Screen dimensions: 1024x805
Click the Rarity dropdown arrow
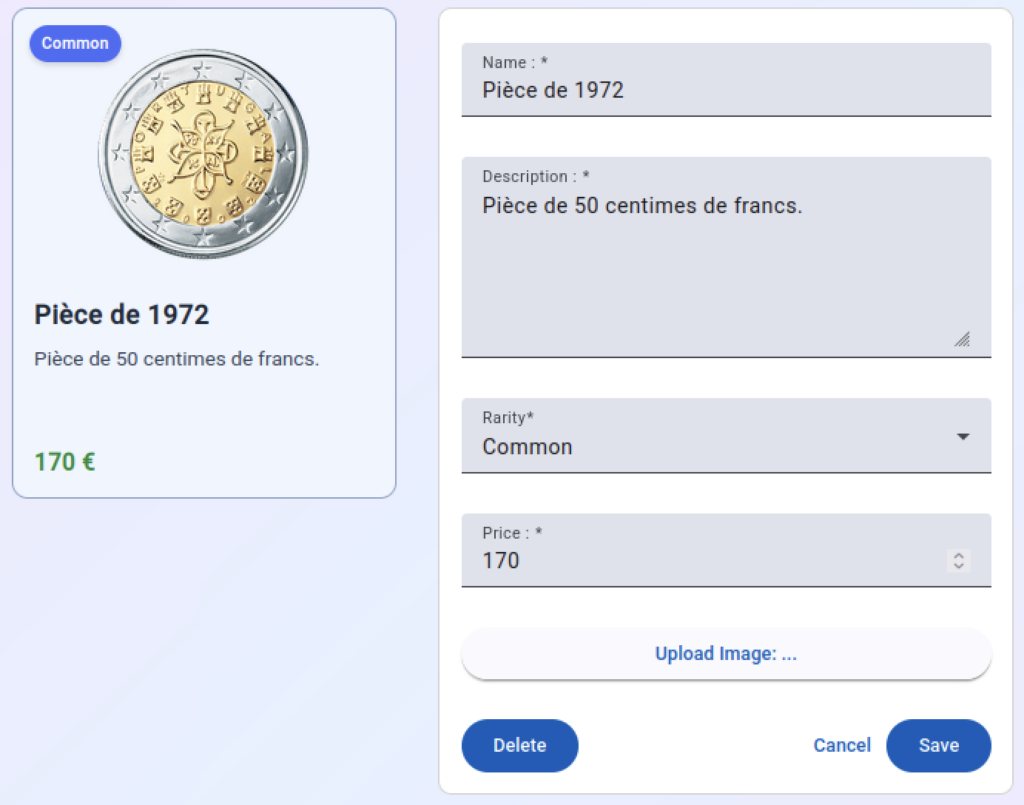[963, 437]
